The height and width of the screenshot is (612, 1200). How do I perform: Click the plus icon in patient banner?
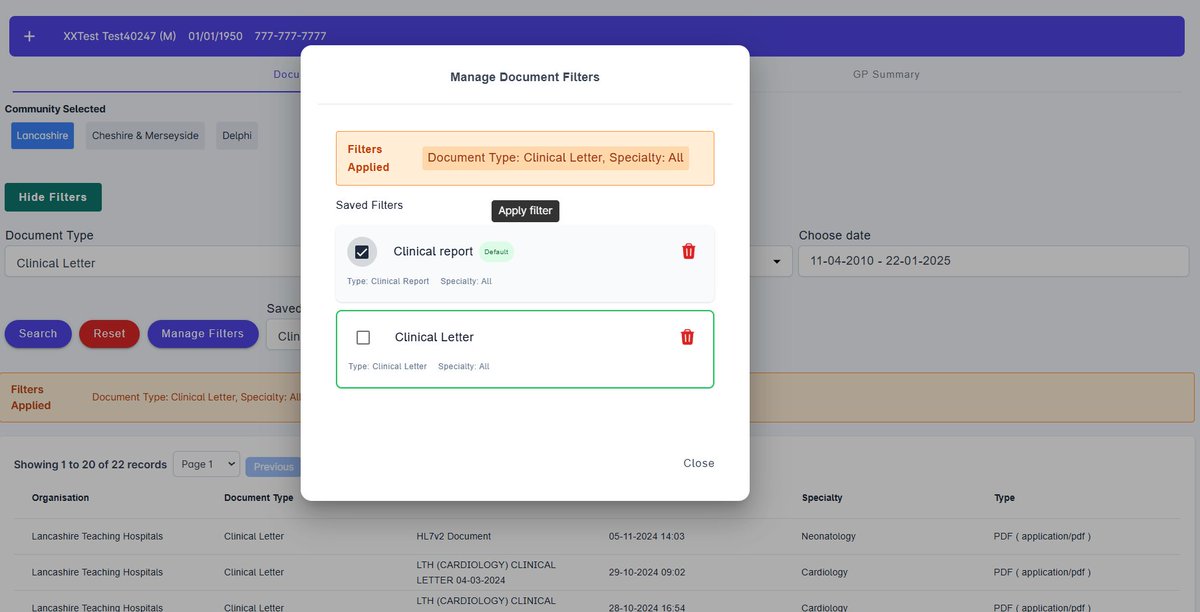point(29,36)
